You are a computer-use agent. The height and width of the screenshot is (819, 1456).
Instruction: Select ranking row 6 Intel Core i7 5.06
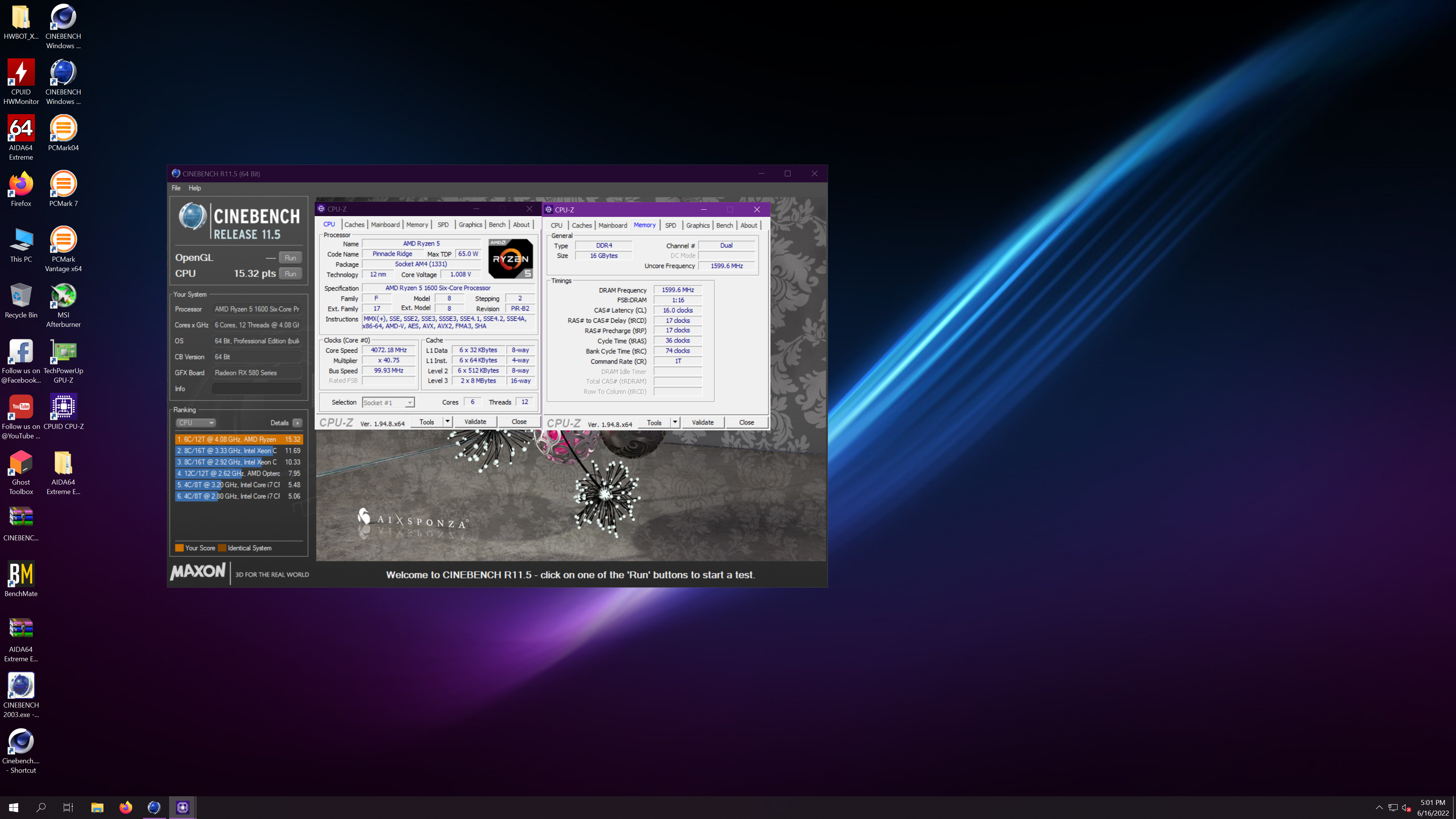pos(239,496)
